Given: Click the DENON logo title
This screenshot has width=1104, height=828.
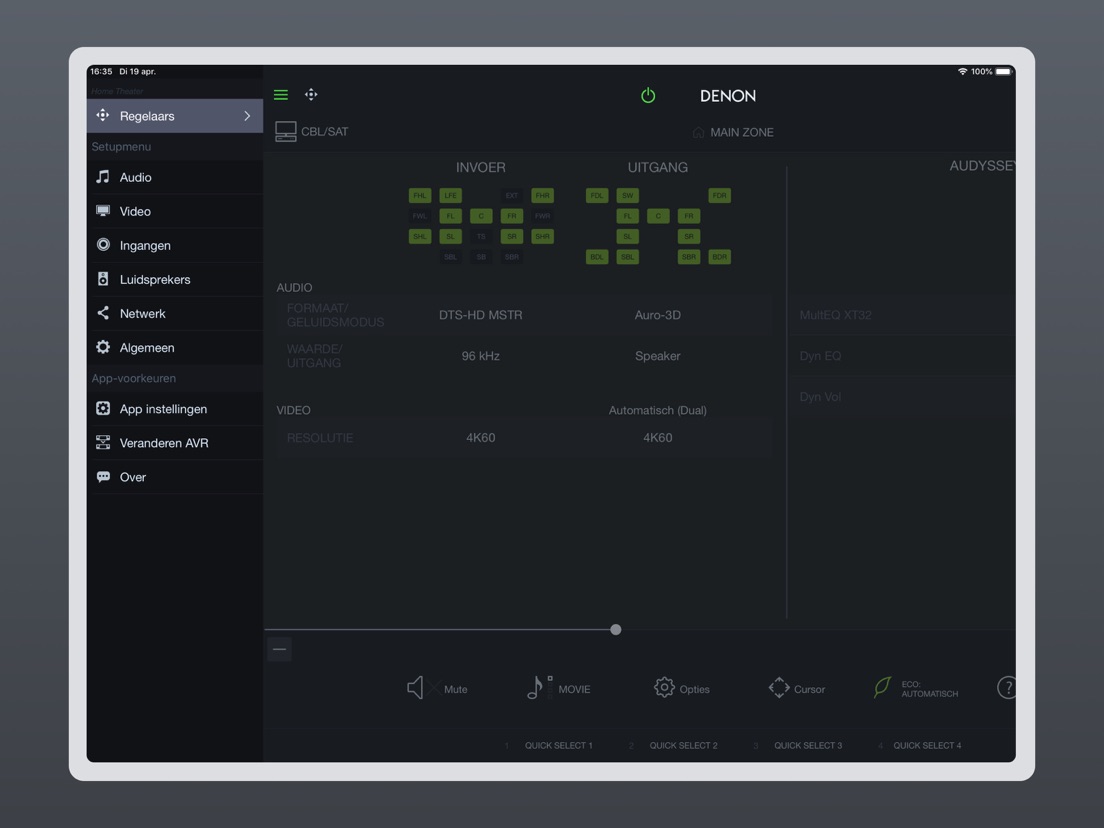Looking at the screenshot, I should click(x=727, y=96).
